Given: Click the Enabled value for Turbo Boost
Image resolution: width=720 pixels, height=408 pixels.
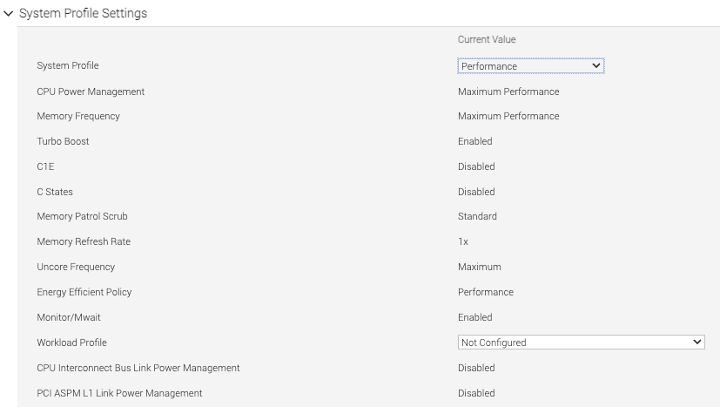Looking at the screenshot, I should click(x=475, y=142).
